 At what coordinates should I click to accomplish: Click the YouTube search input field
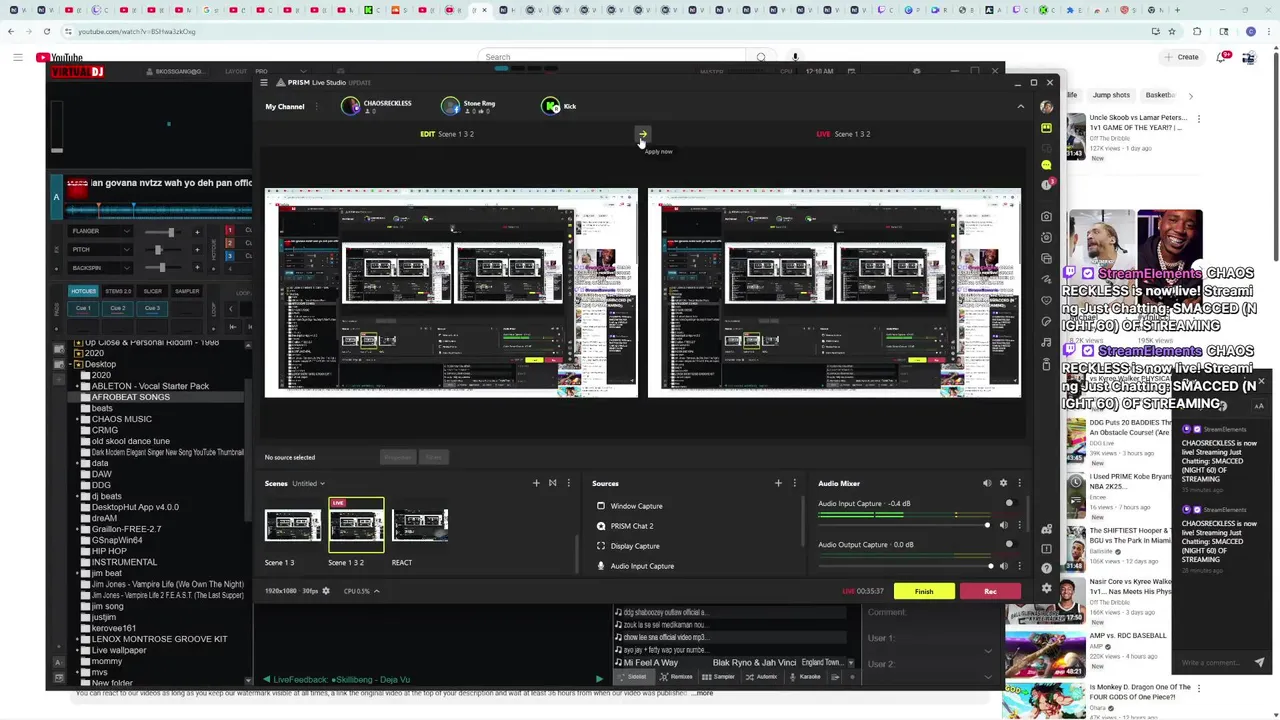tap(613, 57)
